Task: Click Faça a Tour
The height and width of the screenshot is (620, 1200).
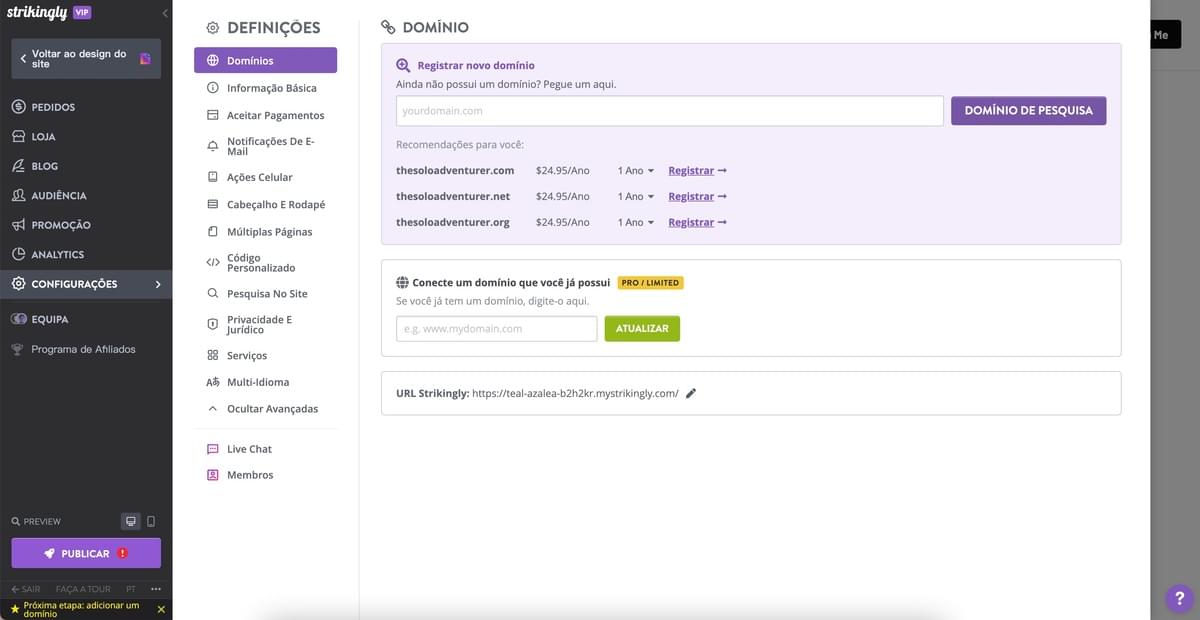Action: coord(84,589)
